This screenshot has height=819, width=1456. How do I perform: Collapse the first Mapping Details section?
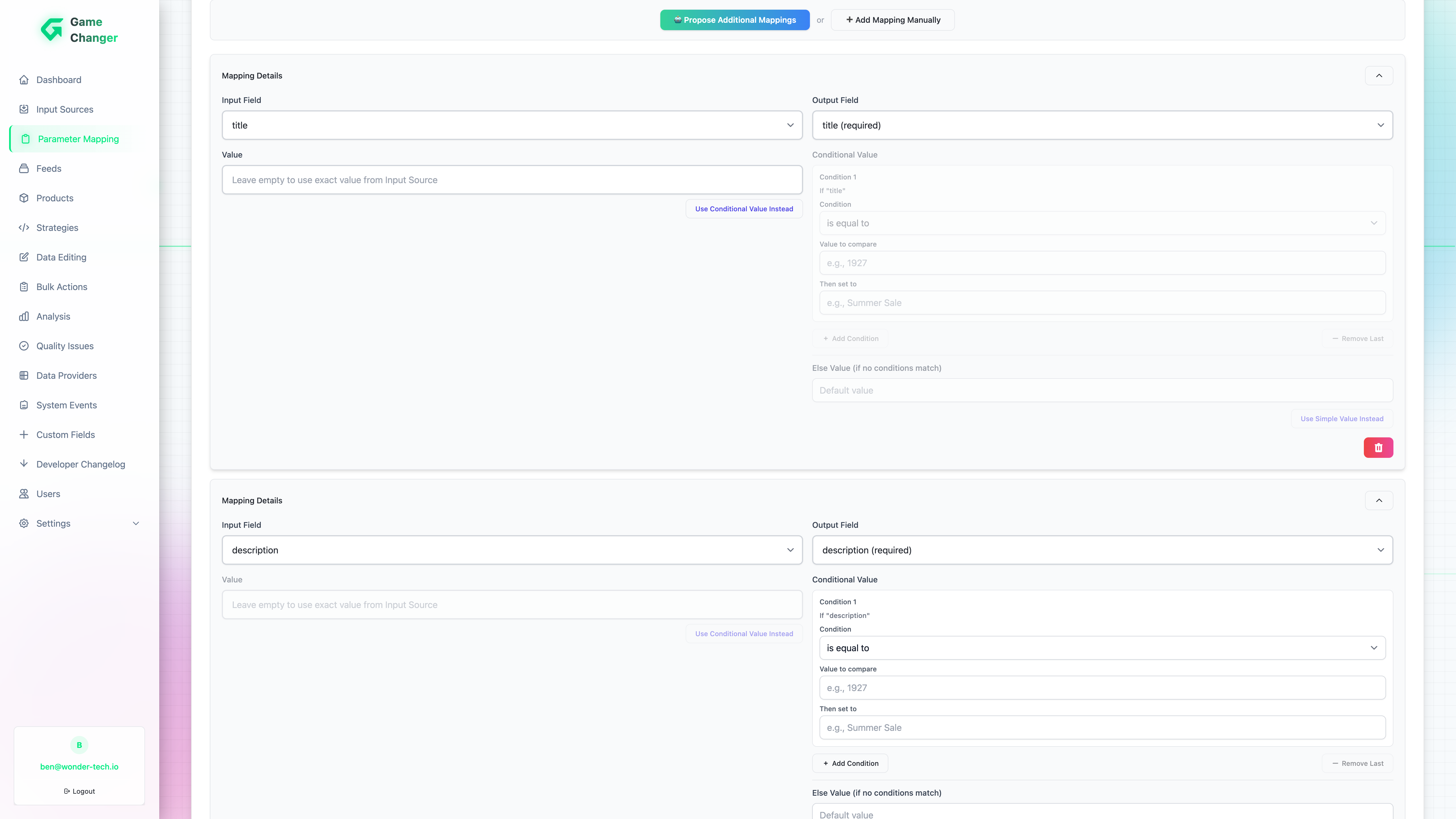tap(1379, 75)
